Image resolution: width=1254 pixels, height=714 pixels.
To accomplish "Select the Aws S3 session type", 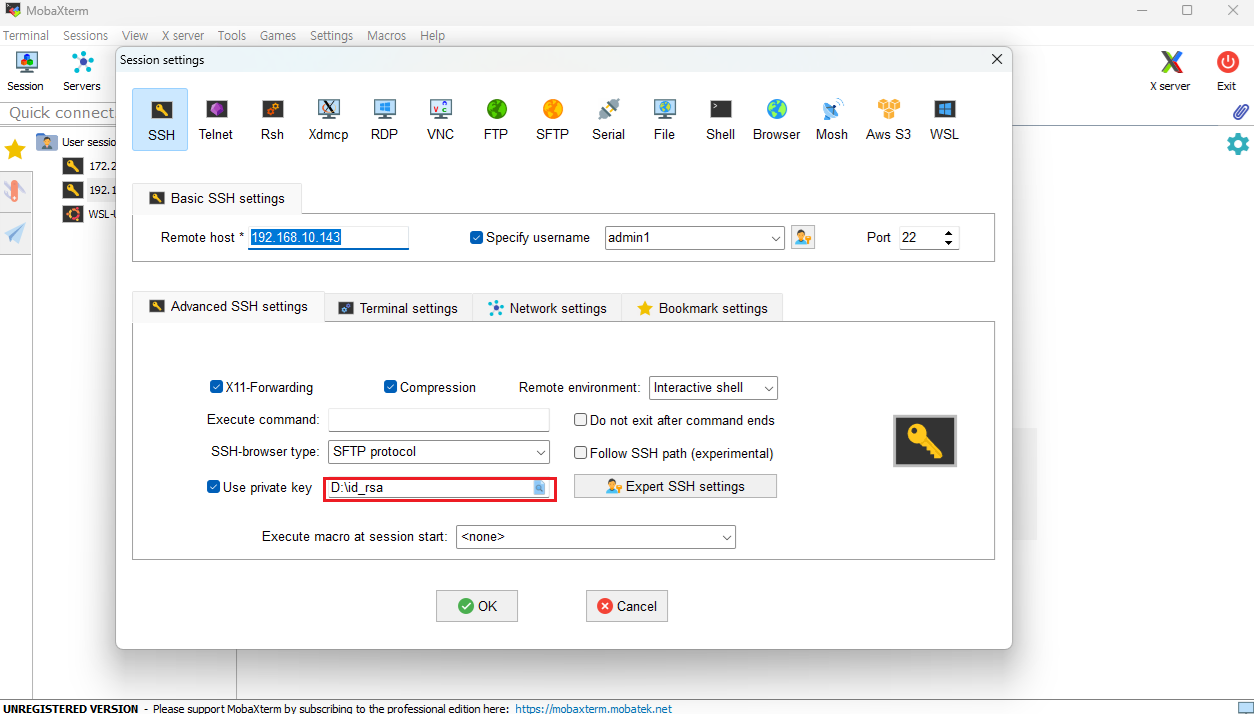I will tap(888, 119).
